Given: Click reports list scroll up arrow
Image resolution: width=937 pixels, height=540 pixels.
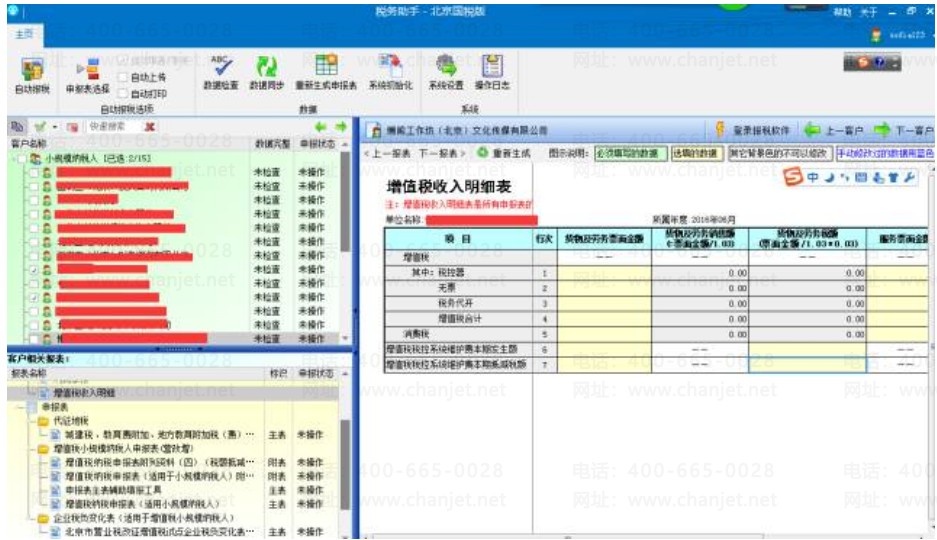Looking at the screenshot, I should 345,374.
